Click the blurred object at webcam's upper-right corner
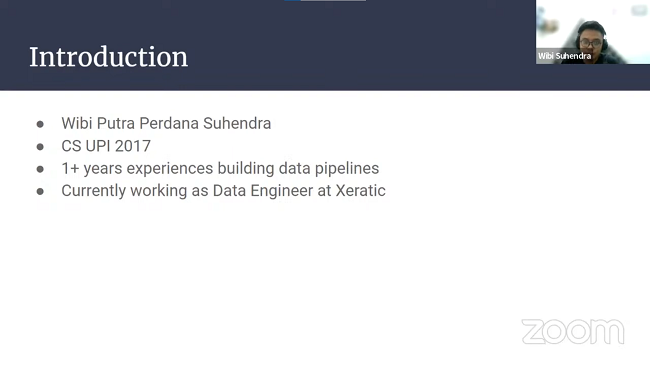 (x=639, y=10)
